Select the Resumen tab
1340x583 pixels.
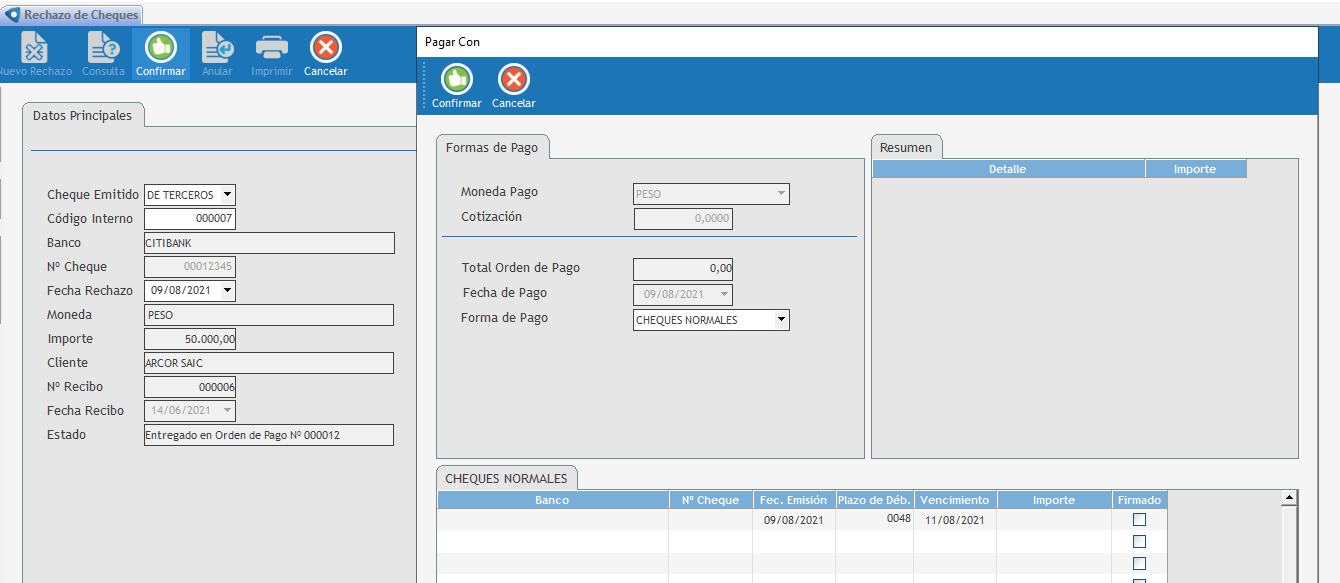pos(905,148)
